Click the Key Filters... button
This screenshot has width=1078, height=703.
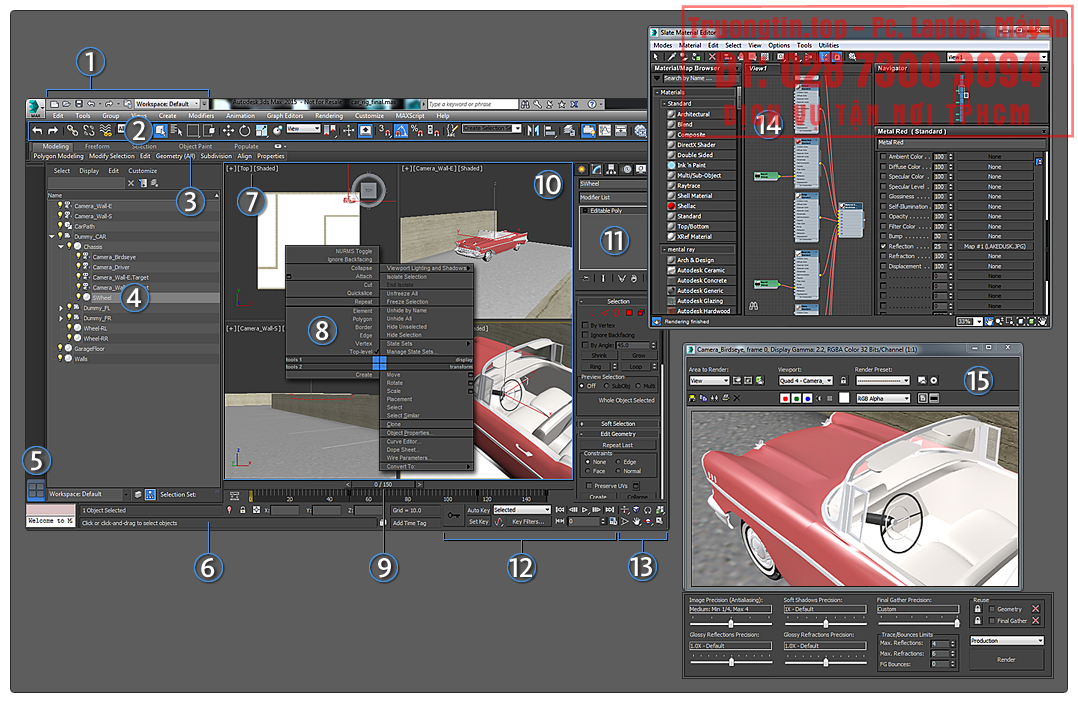coord(528,522)
